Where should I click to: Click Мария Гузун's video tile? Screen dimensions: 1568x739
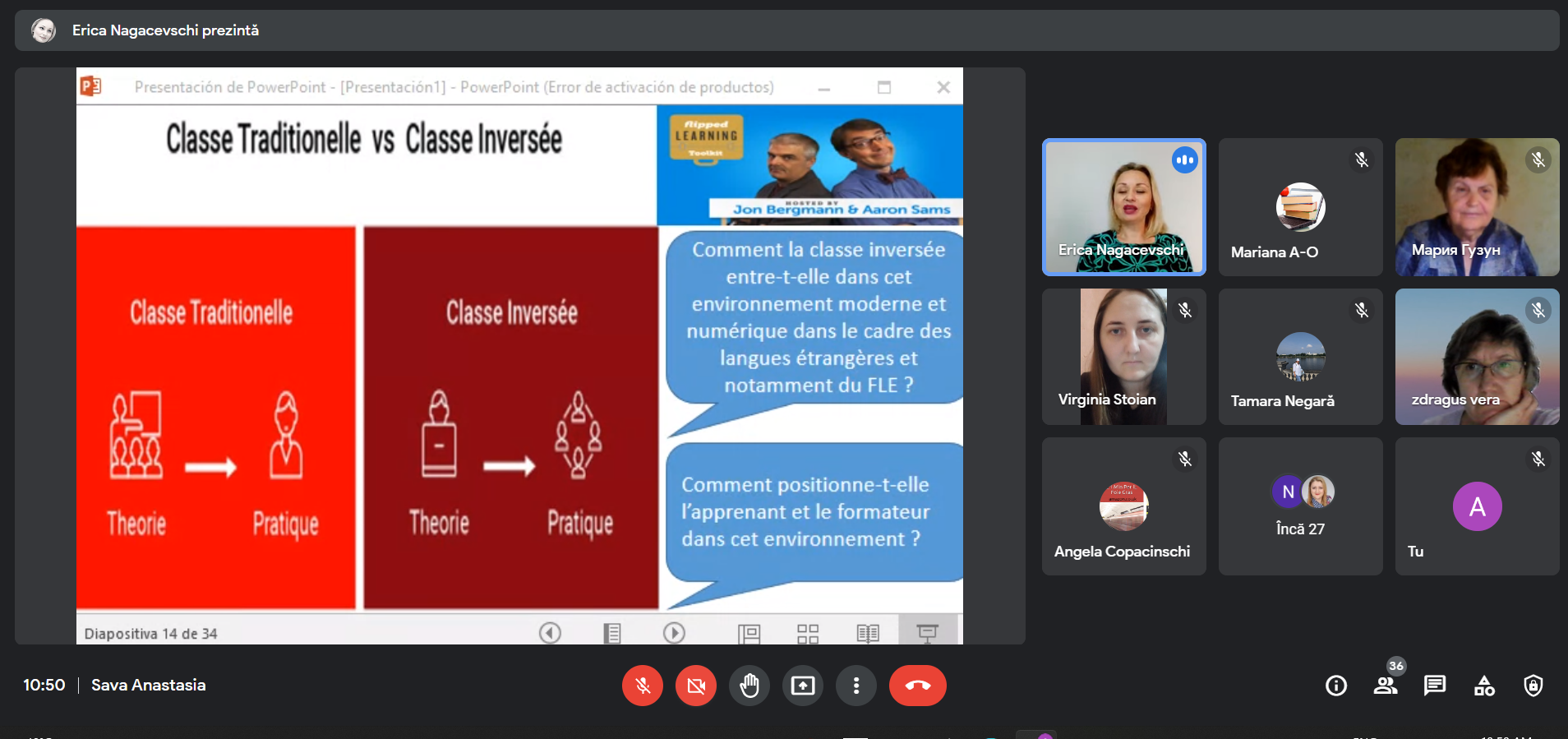coord(1477,207)
